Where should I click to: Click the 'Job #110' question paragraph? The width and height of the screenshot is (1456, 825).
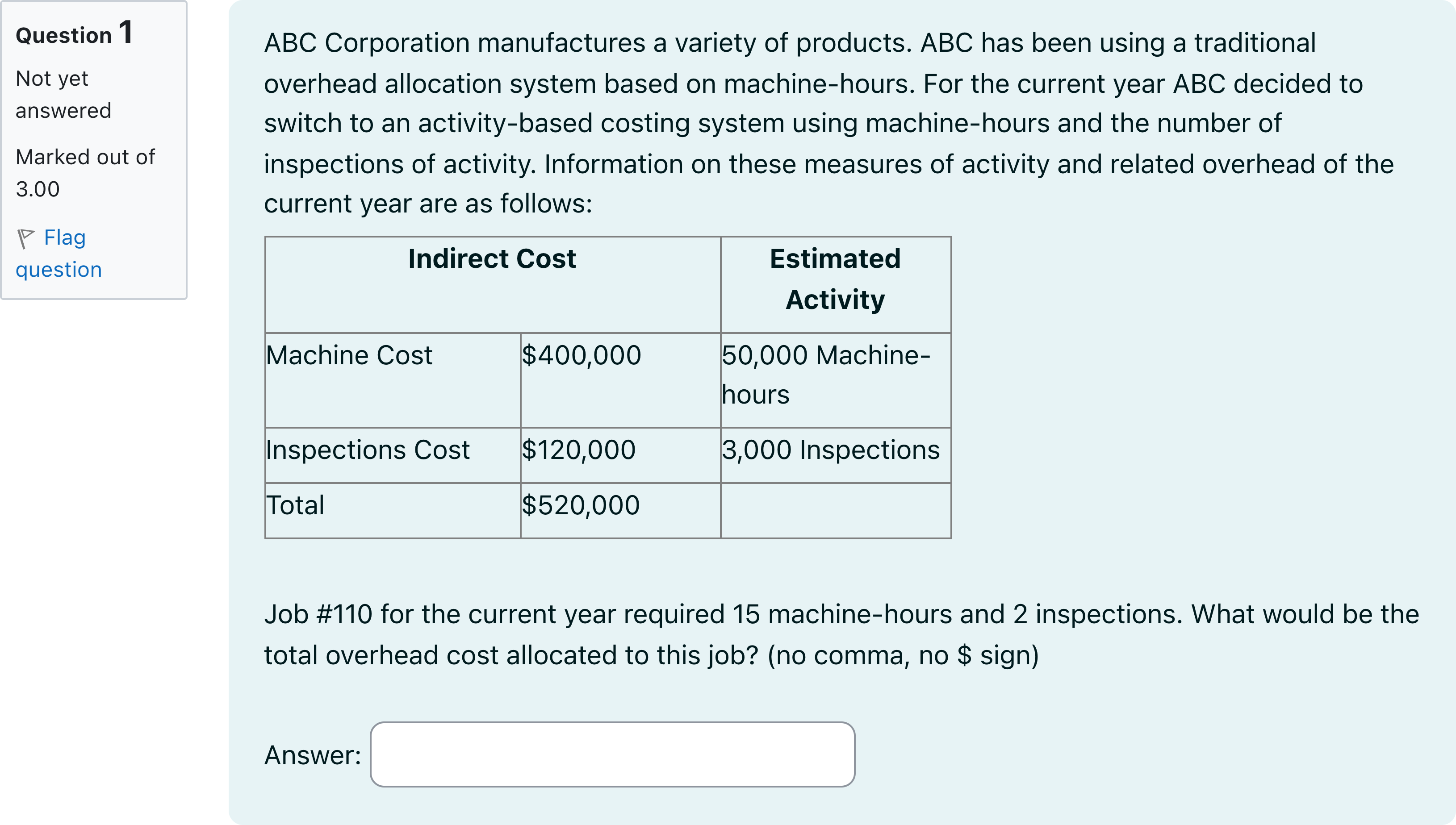[x=841, y=634]
